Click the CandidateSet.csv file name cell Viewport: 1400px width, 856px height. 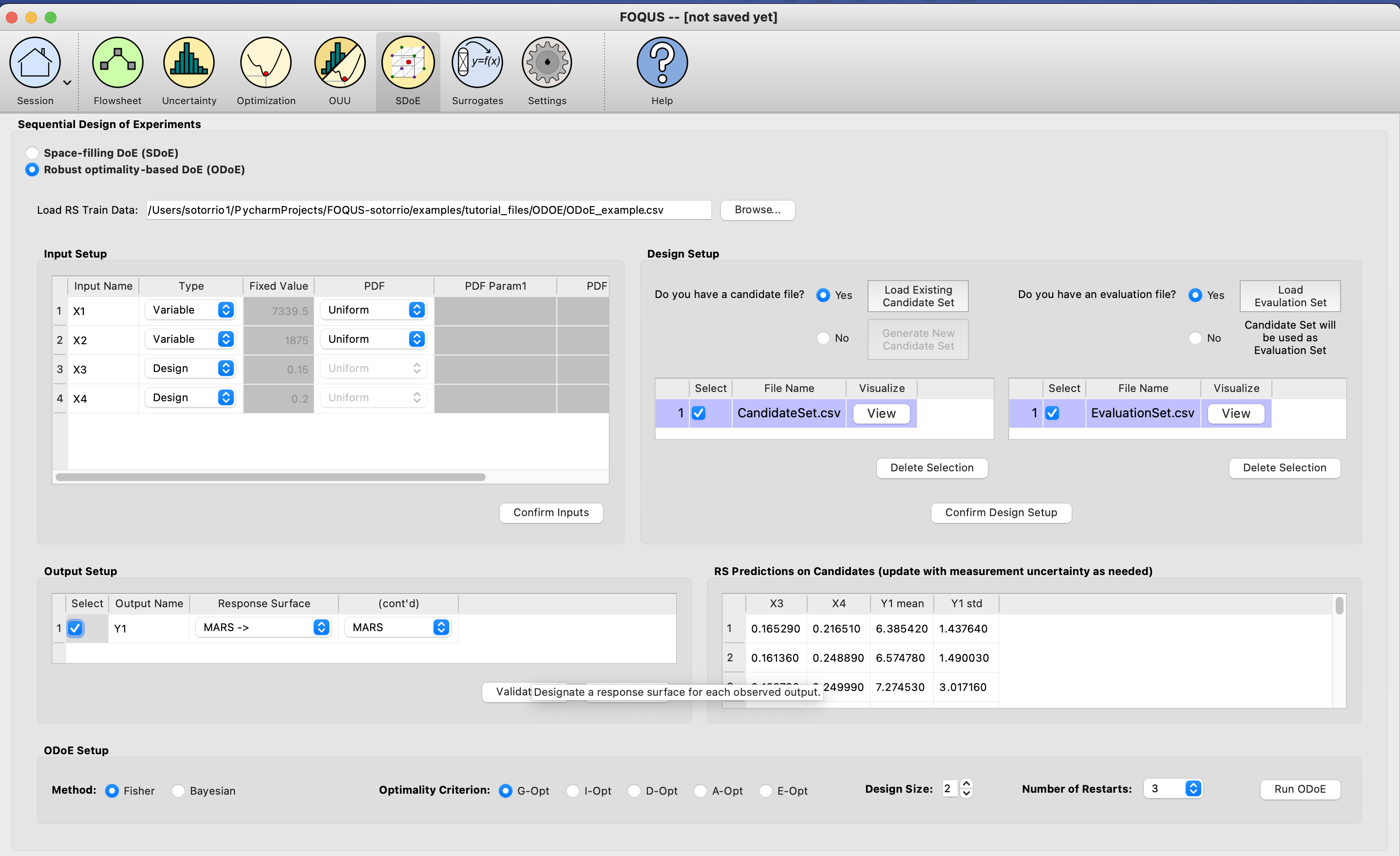789,413
